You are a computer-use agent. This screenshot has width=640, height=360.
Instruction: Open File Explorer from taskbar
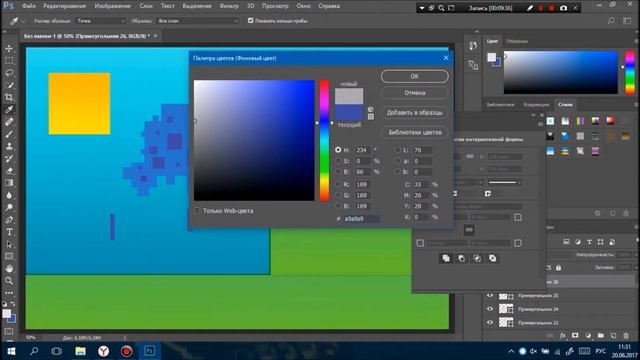point(80,351)
